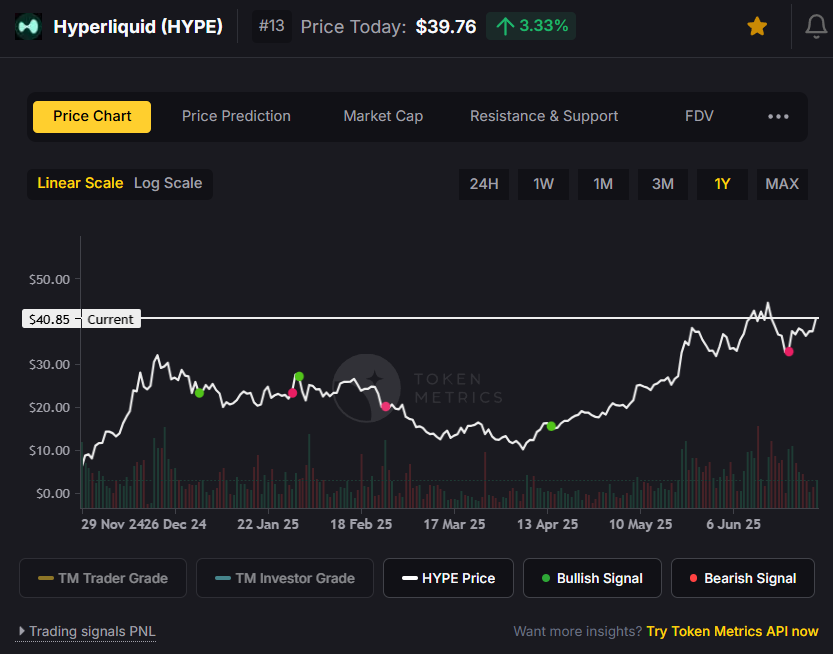This screenshot has height=654, width=833.
Task: Click the 3.33% price change badge
Action: click(531, 26)
